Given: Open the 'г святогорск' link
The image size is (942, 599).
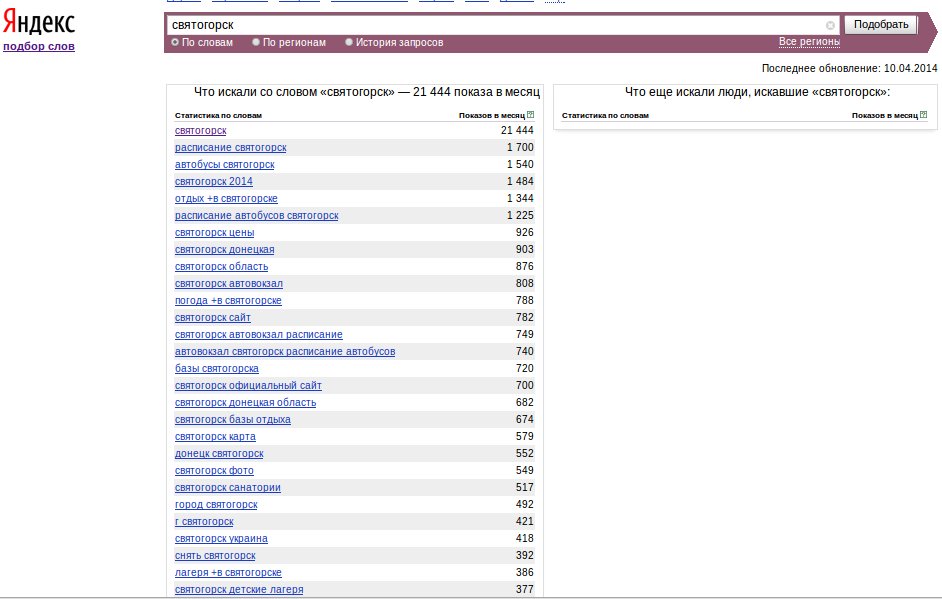Looking at the screenshot, I should coord(204,521).
